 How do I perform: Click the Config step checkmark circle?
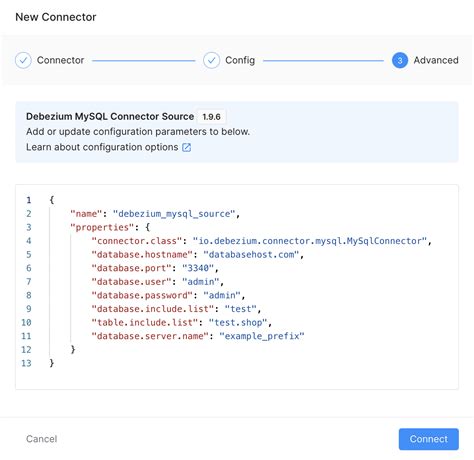point(212,60)
